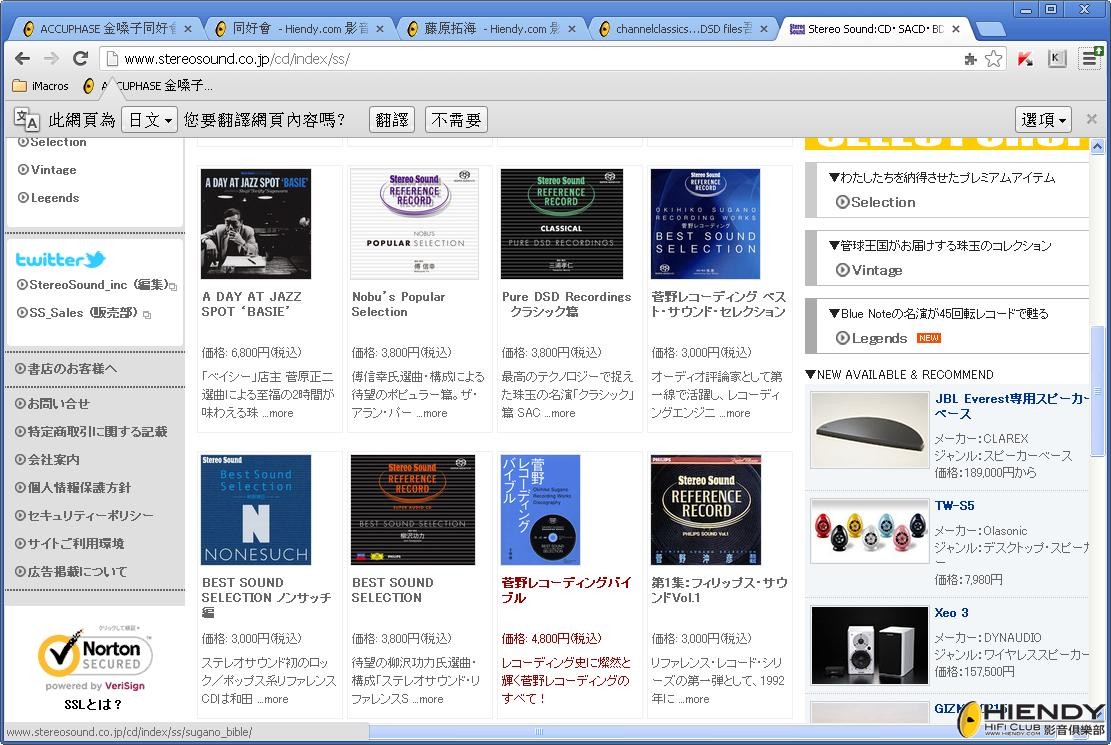
Task: Click the SSLとは？ link
Action: tap(93, 705)
